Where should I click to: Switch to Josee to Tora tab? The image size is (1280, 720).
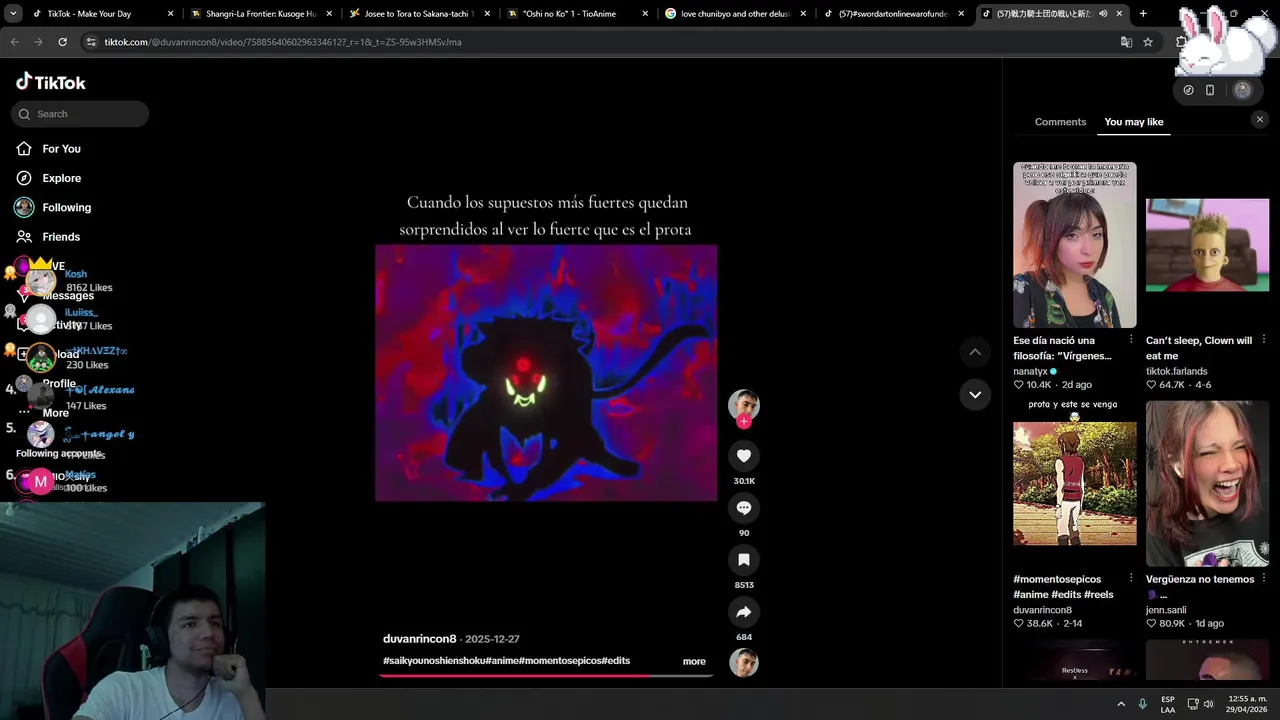click(418, 14)
